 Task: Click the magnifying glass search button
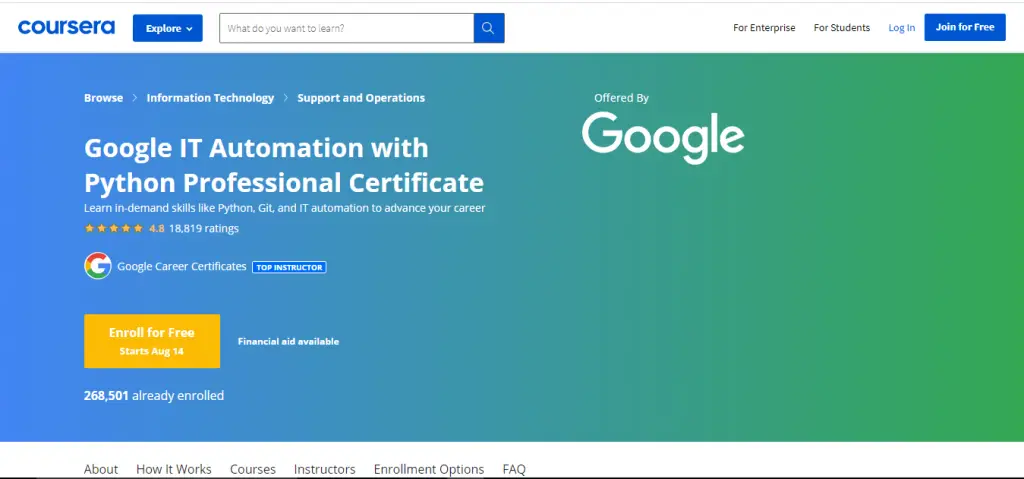click(x=488, y=28)
